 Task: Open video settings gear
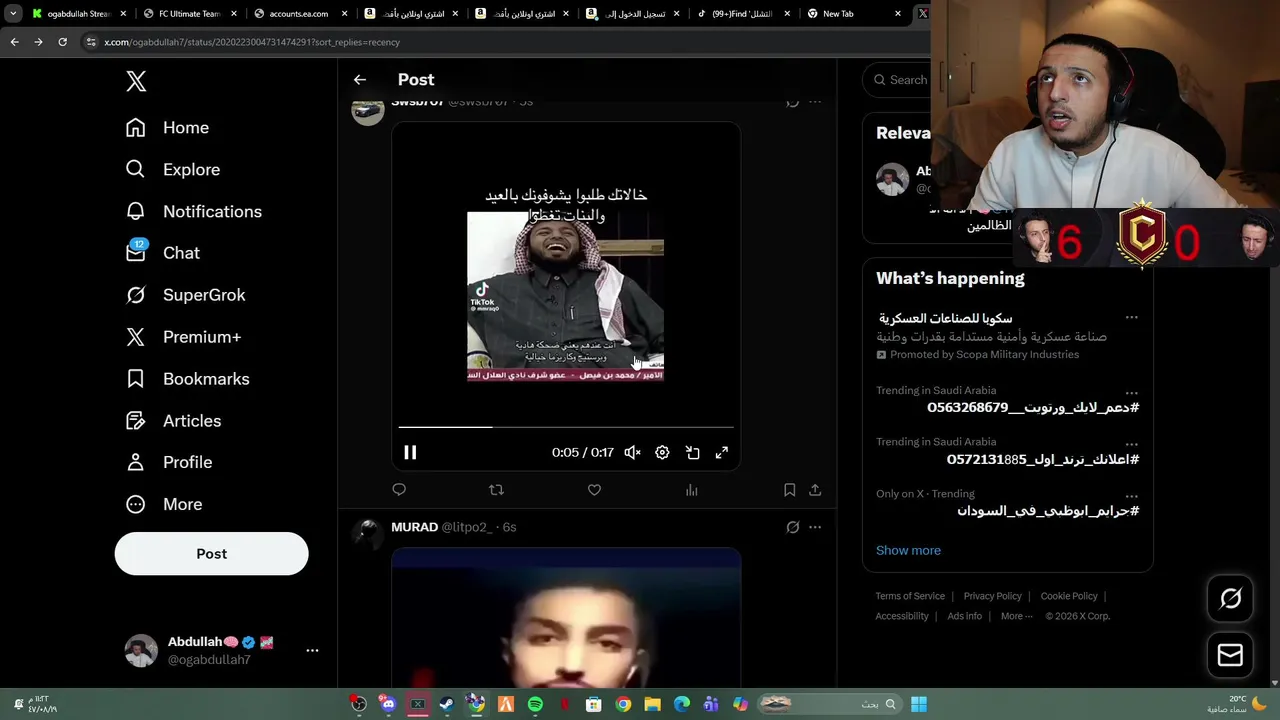662,453
